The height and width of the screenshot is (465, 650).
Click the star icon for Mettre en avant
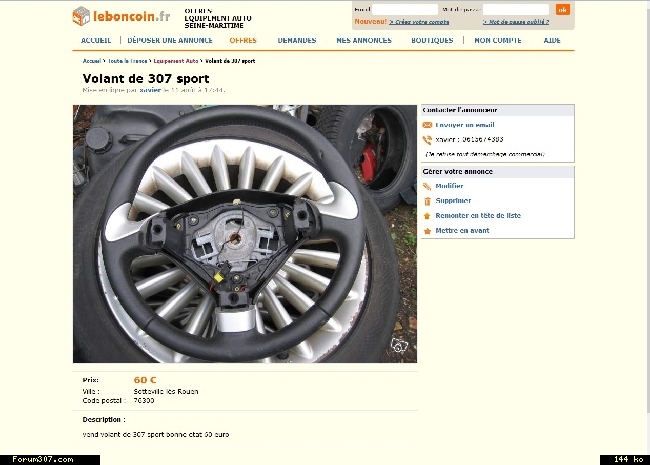(427, 231)
